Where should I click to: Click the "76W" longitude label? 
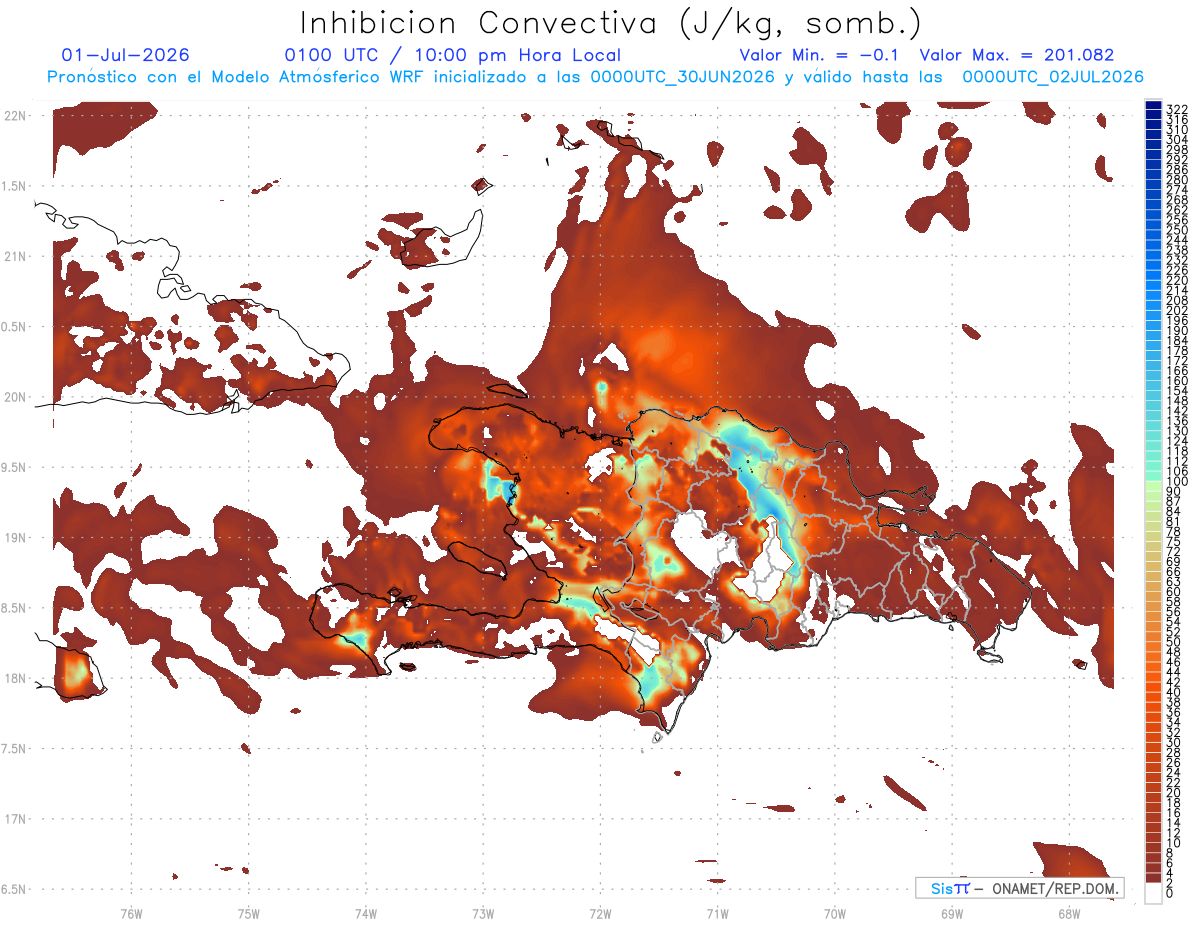pos(131,913)
